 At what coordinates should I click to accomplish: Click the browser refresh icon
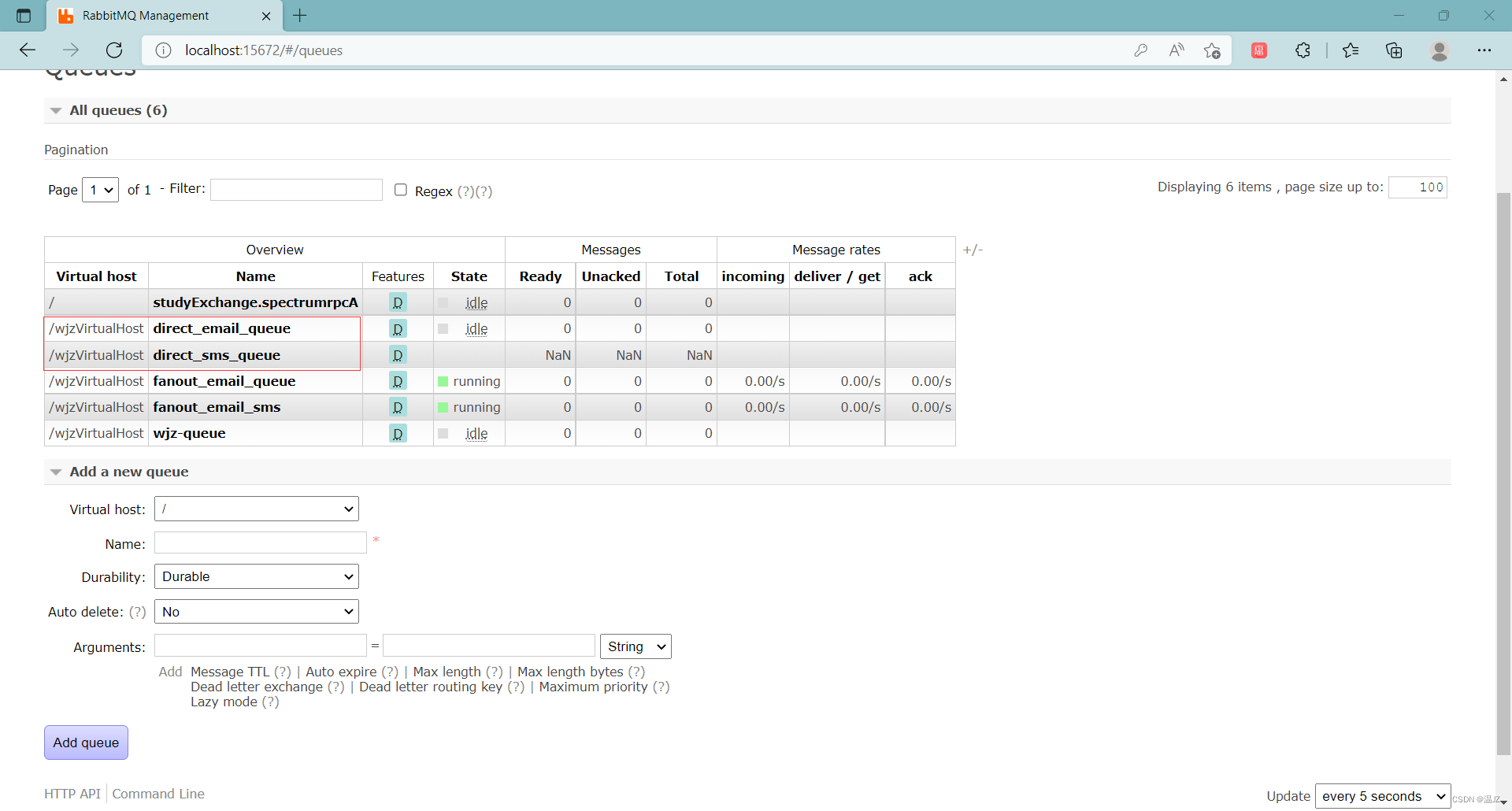pos(114,50)
